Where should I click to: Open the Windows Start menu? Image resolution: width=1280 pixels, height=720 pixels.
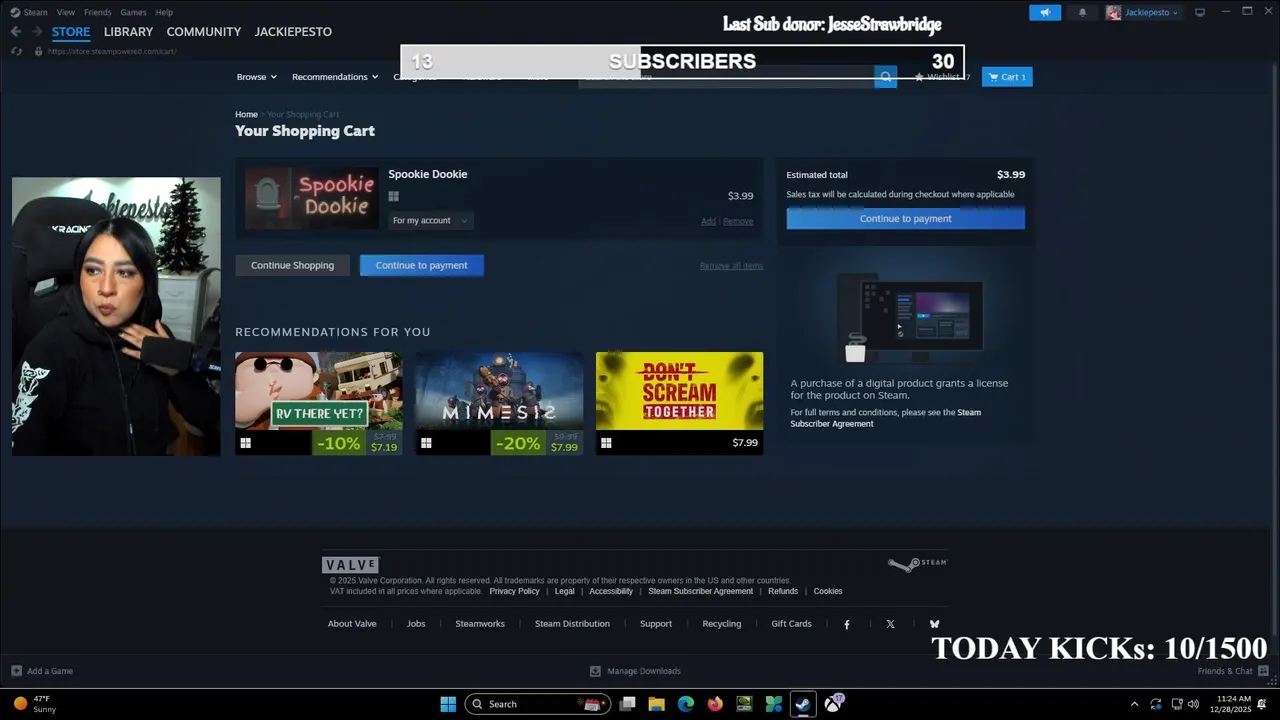click(x=448, y=704)
